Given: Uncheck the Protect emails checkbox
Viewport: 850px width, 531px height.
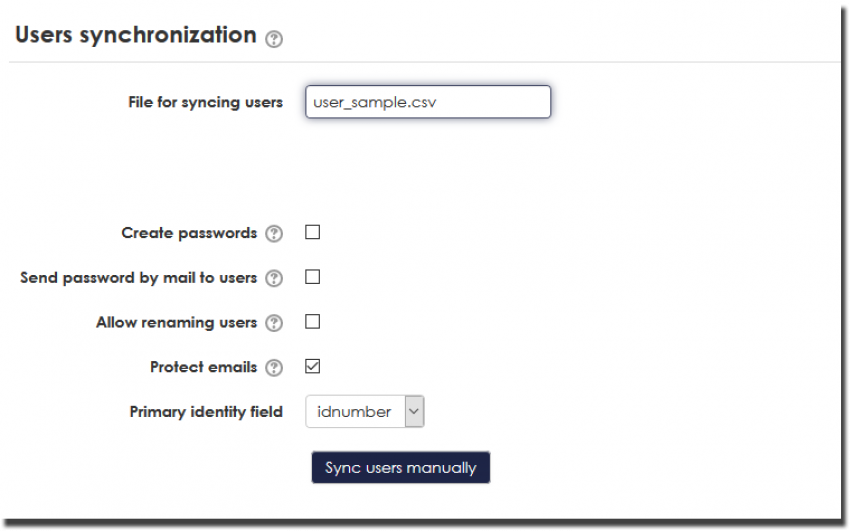Looking at the screenshot, I should click(312, 367).
